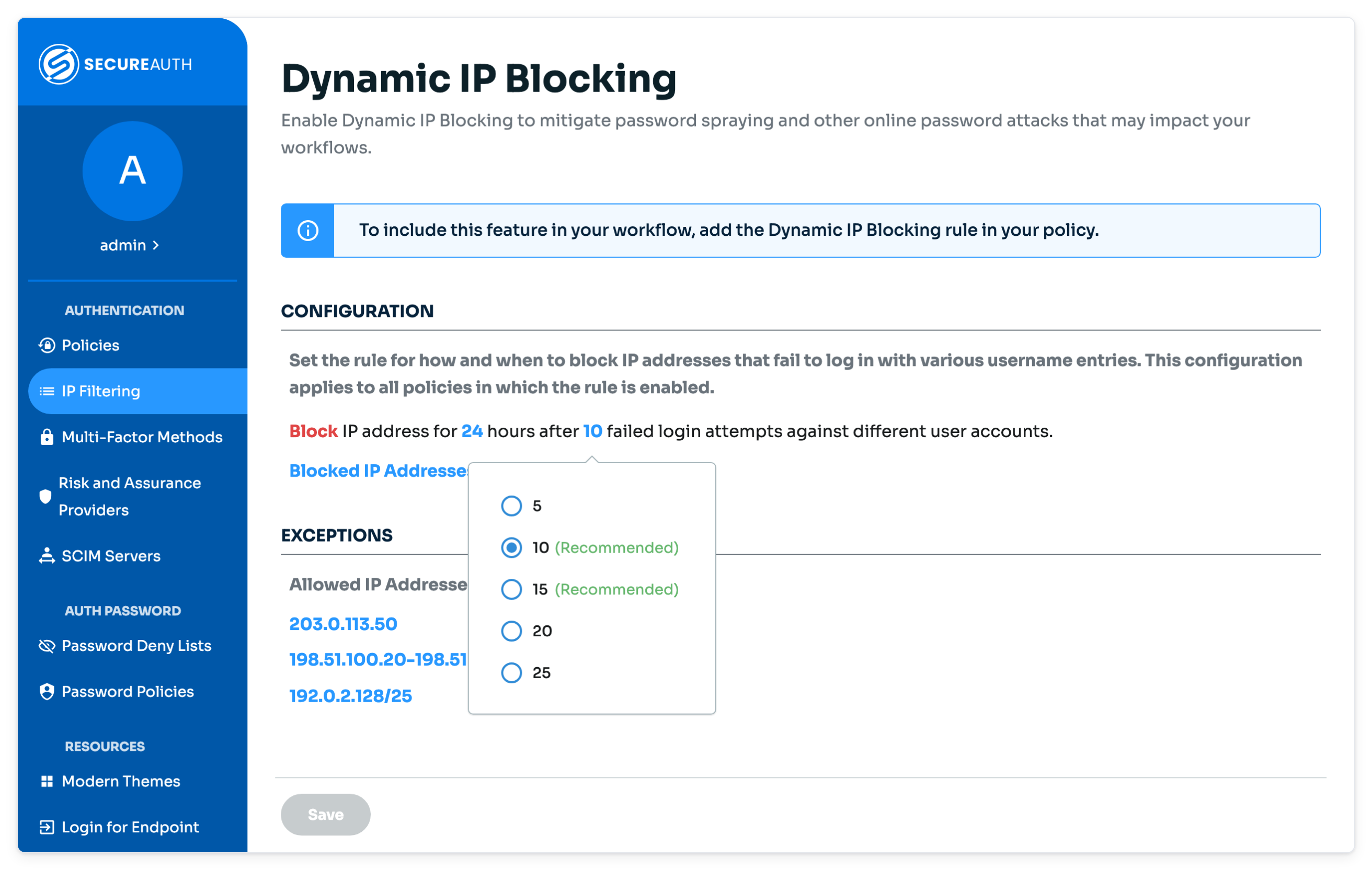Click the CONFIGURATION section heading
This screenshot has height=870, width=1372.
pyautogui.click(x=357, y=311)
